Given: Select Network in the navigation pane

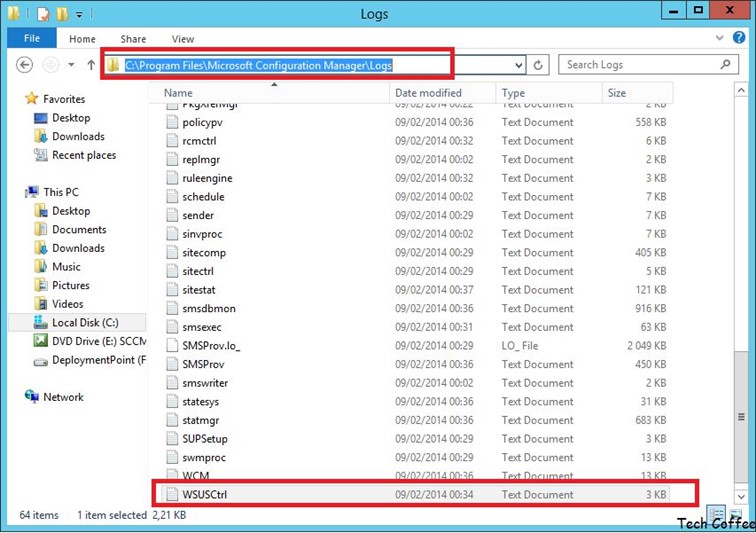Looking at the screenshot, I should (x=63, y=397).
